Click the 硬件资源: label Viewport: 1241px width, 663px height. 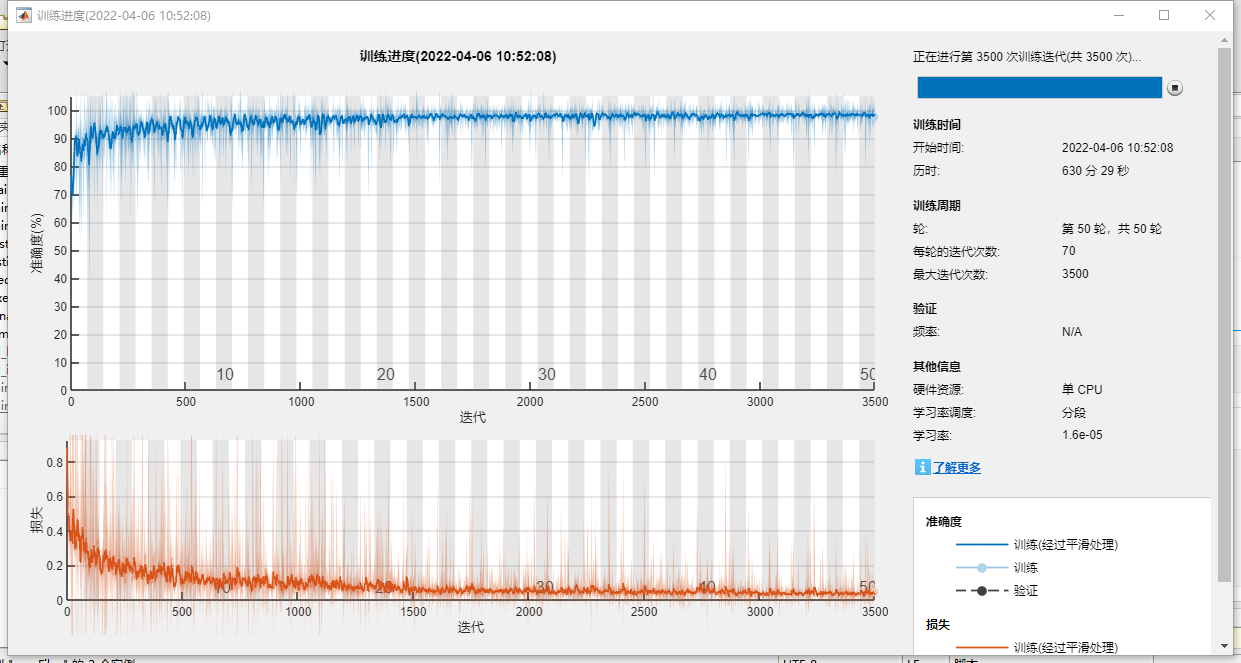pos(939,390)
